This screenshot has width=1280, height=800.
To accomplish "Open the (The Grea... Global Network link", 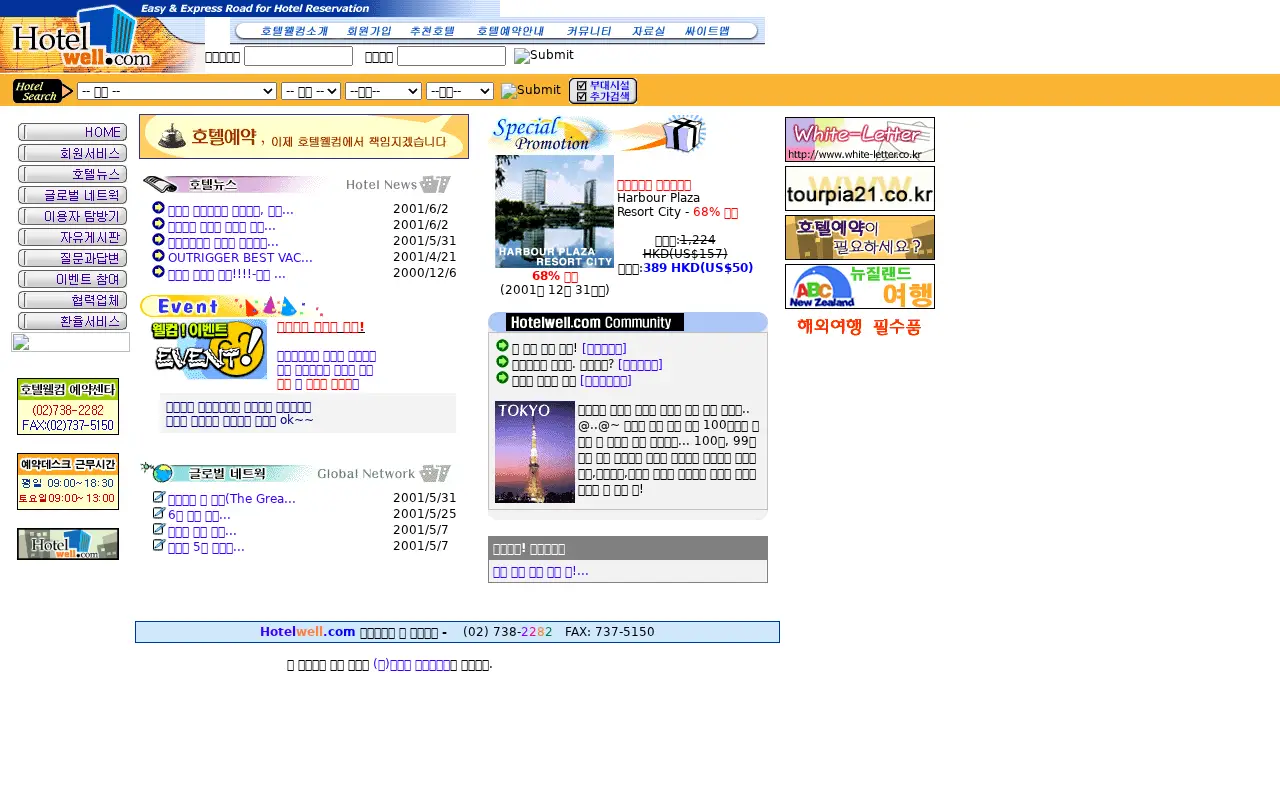I will (x=232, y=499).
